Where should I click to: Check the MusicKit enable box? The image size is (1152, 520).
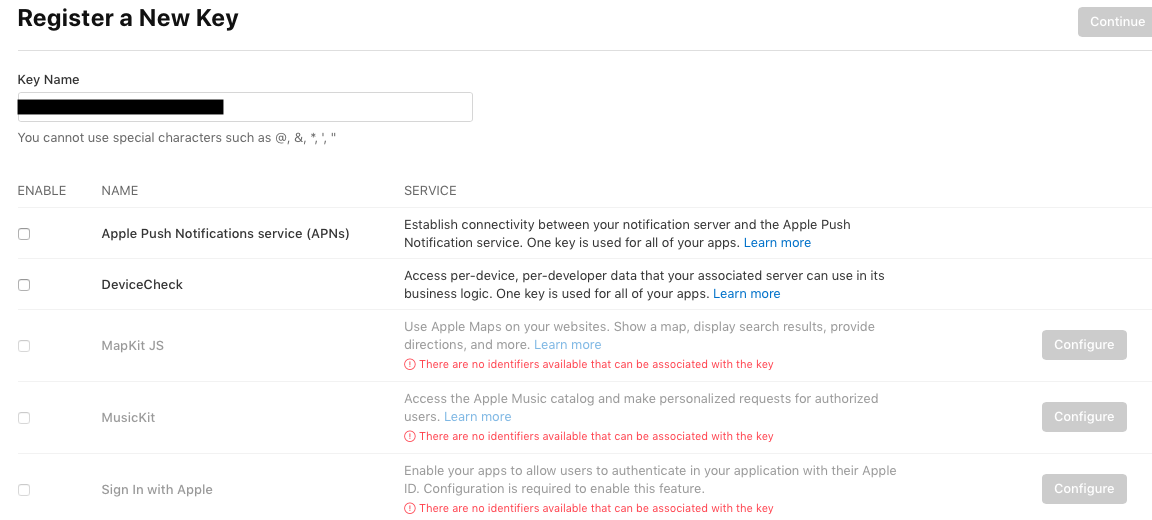click(24, 418)
